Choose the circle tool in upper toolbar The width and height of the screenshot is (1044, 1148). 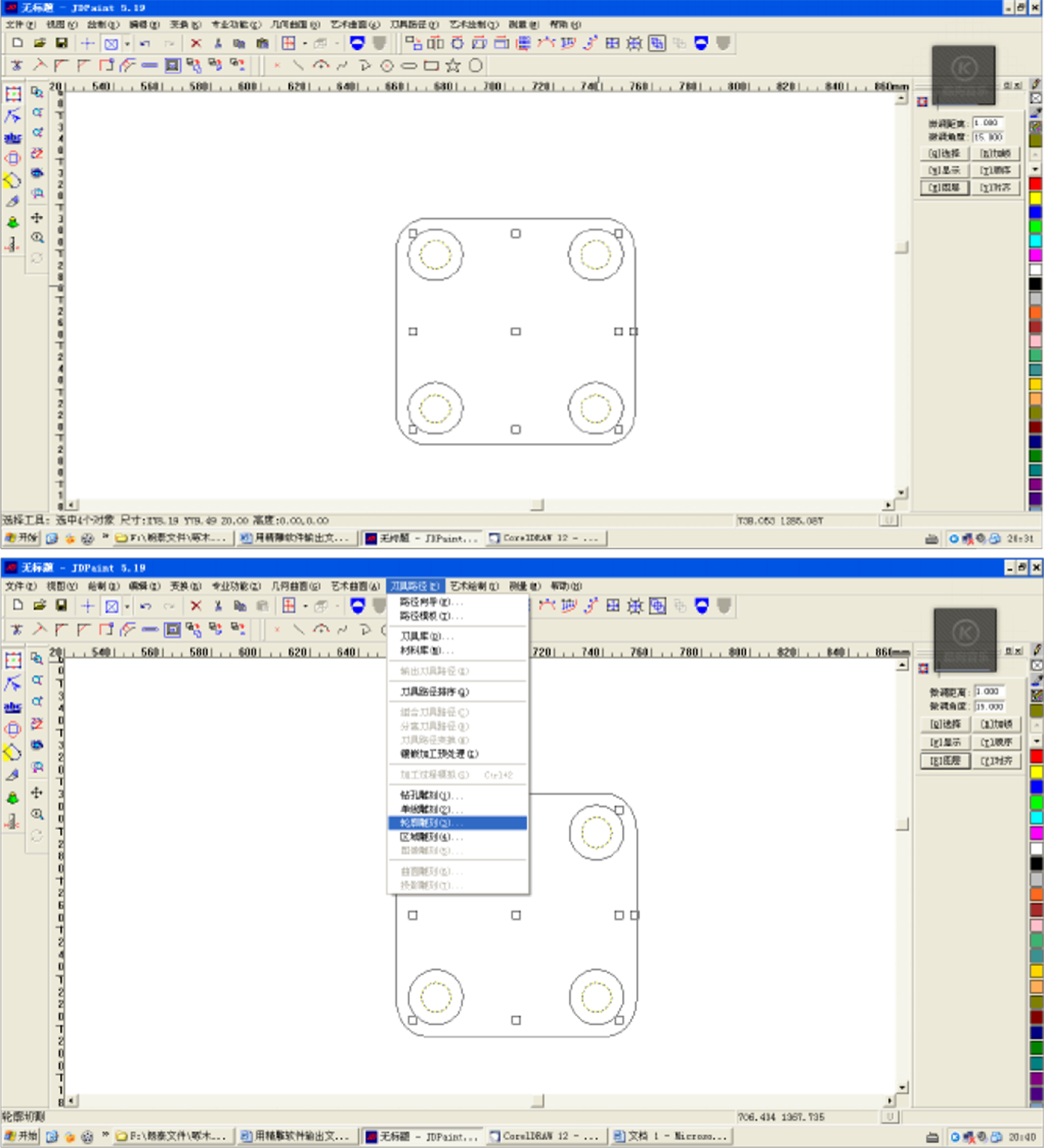pos(476,66)
